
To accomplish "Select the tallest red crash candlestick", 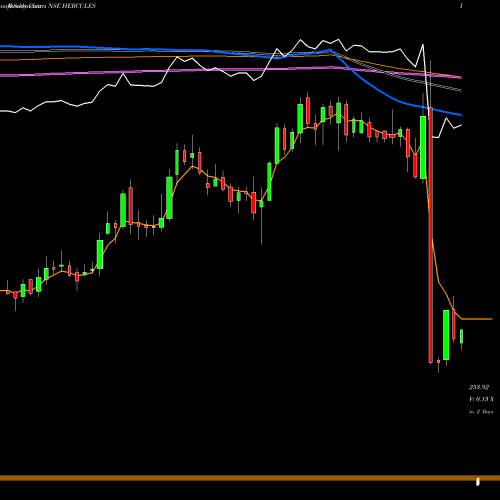I will pyautogui.click(x=431, y=235).
